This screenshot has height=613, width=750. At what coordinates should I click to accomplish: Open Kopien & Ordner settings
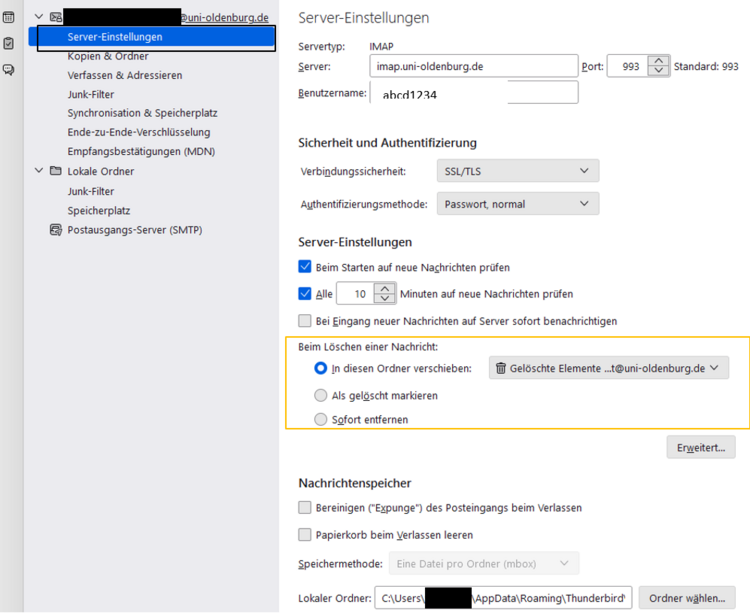(x=108, y=56)
